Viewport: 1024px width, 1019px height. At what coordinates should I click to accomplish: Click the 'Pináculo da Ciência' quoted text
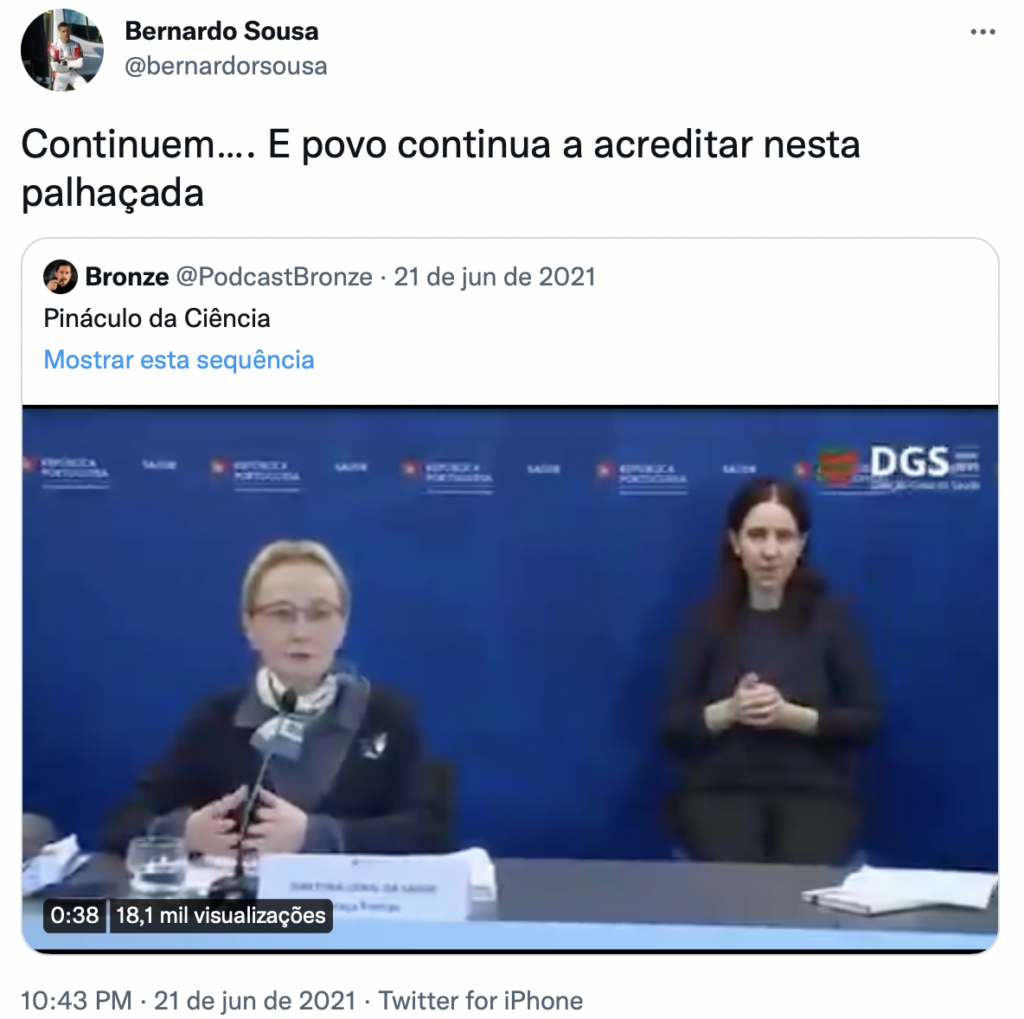click(x=157, y=318)
